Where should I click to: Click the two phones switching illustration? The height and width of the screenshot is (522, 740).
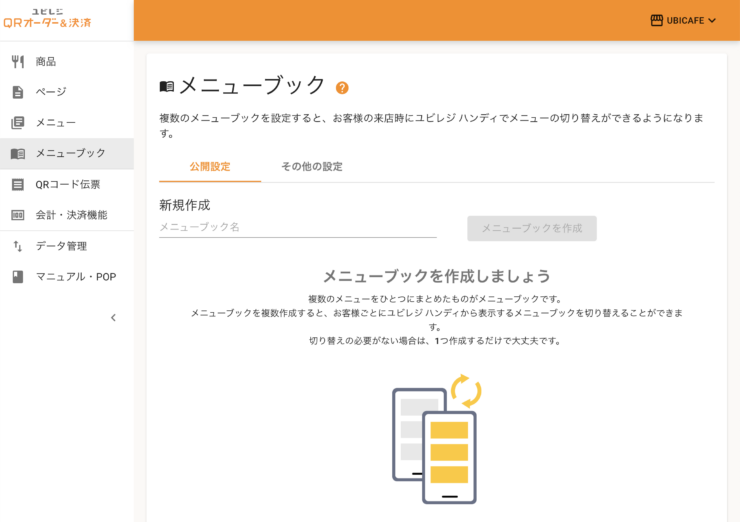tap(437, 439)
